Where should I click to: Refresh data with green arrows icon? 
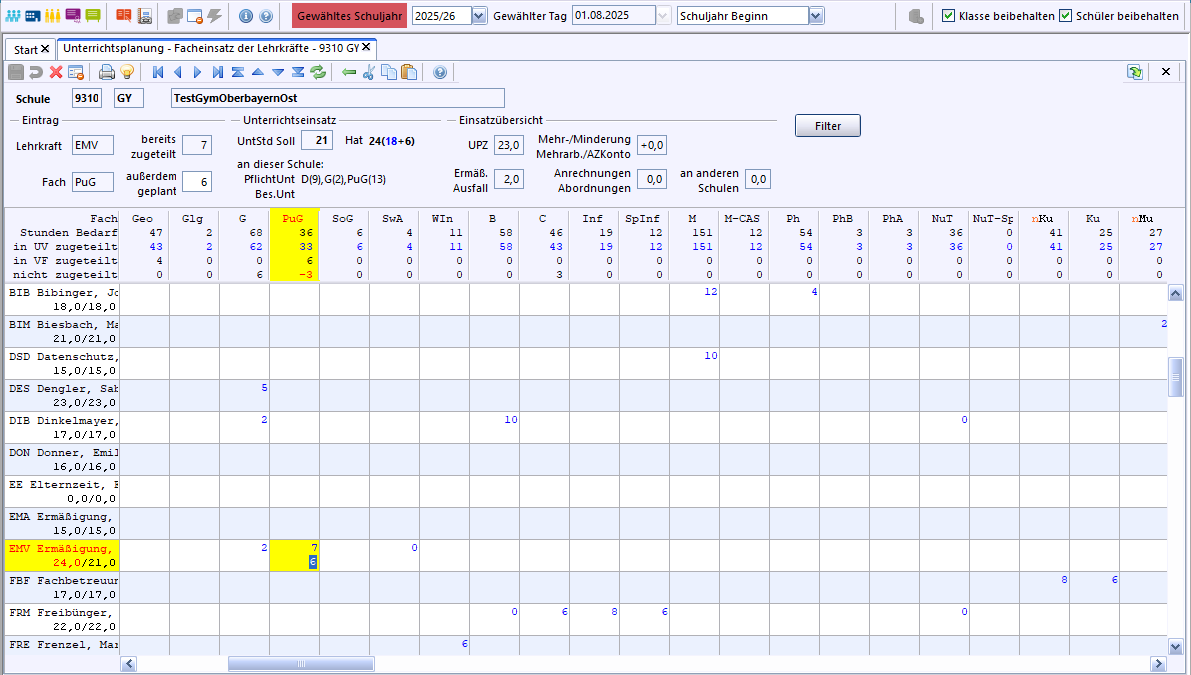click(x=318, y=72)
